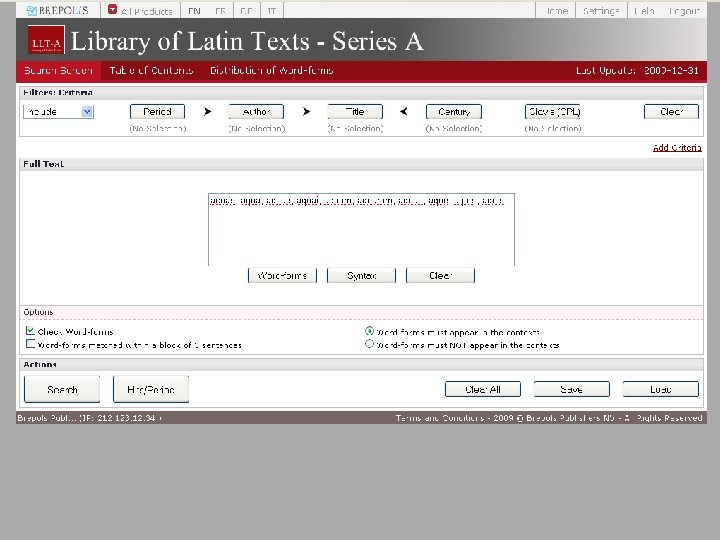720x540 pixels.
Task: Click the Century filter button
Action: [x=454, y=112]
